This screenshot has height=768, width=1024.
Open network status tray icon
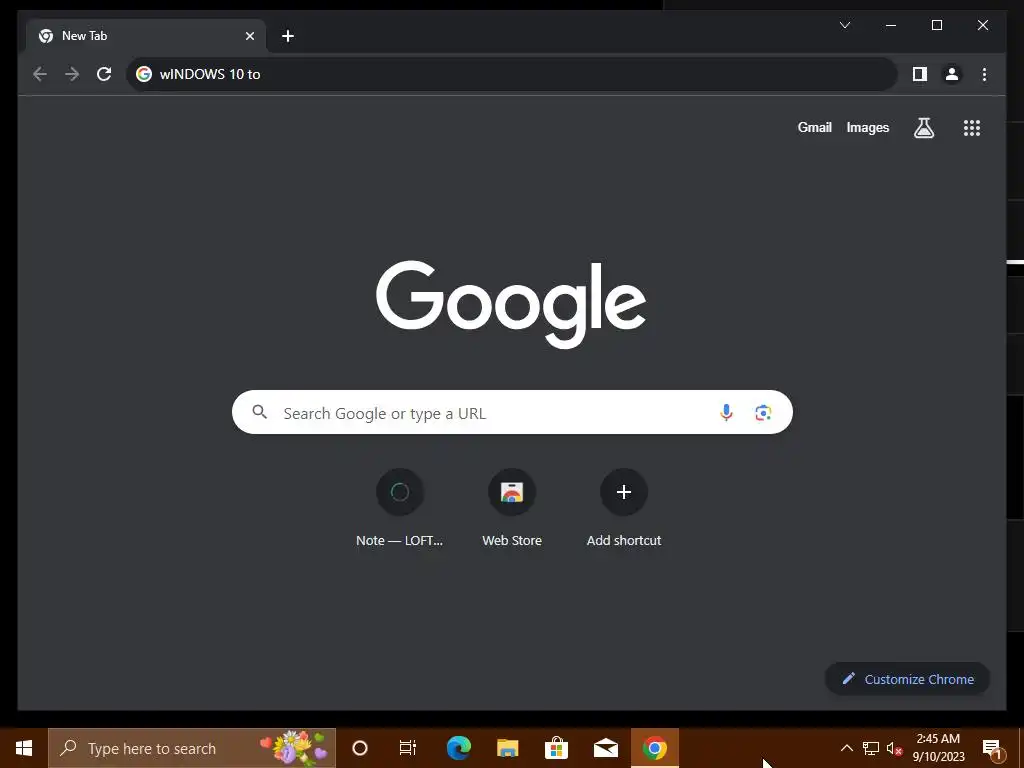point(871,748)
